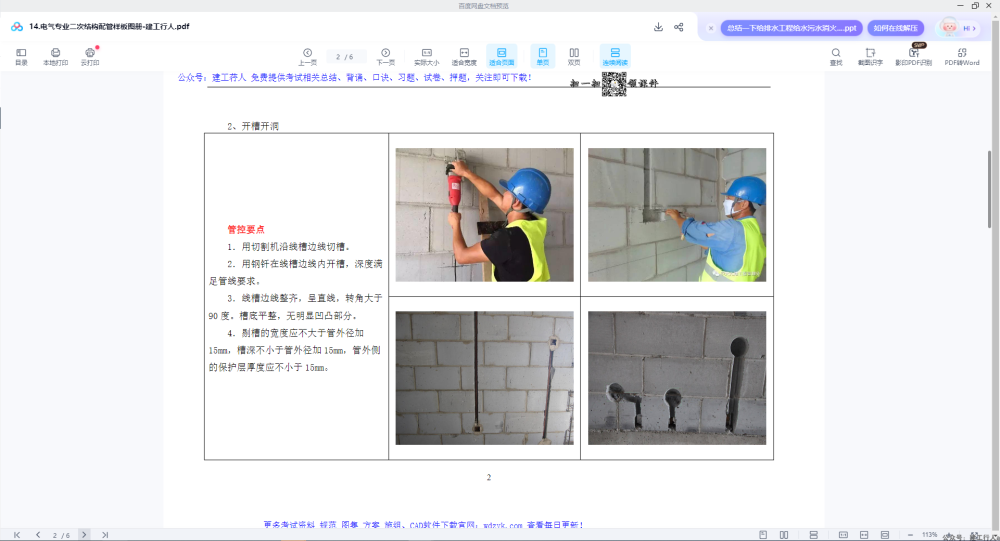Image resolution: width=1000 pixels, height=541 pixels.
Task: Open the Hi assistant avatar button
Action: tap(957, 27)
